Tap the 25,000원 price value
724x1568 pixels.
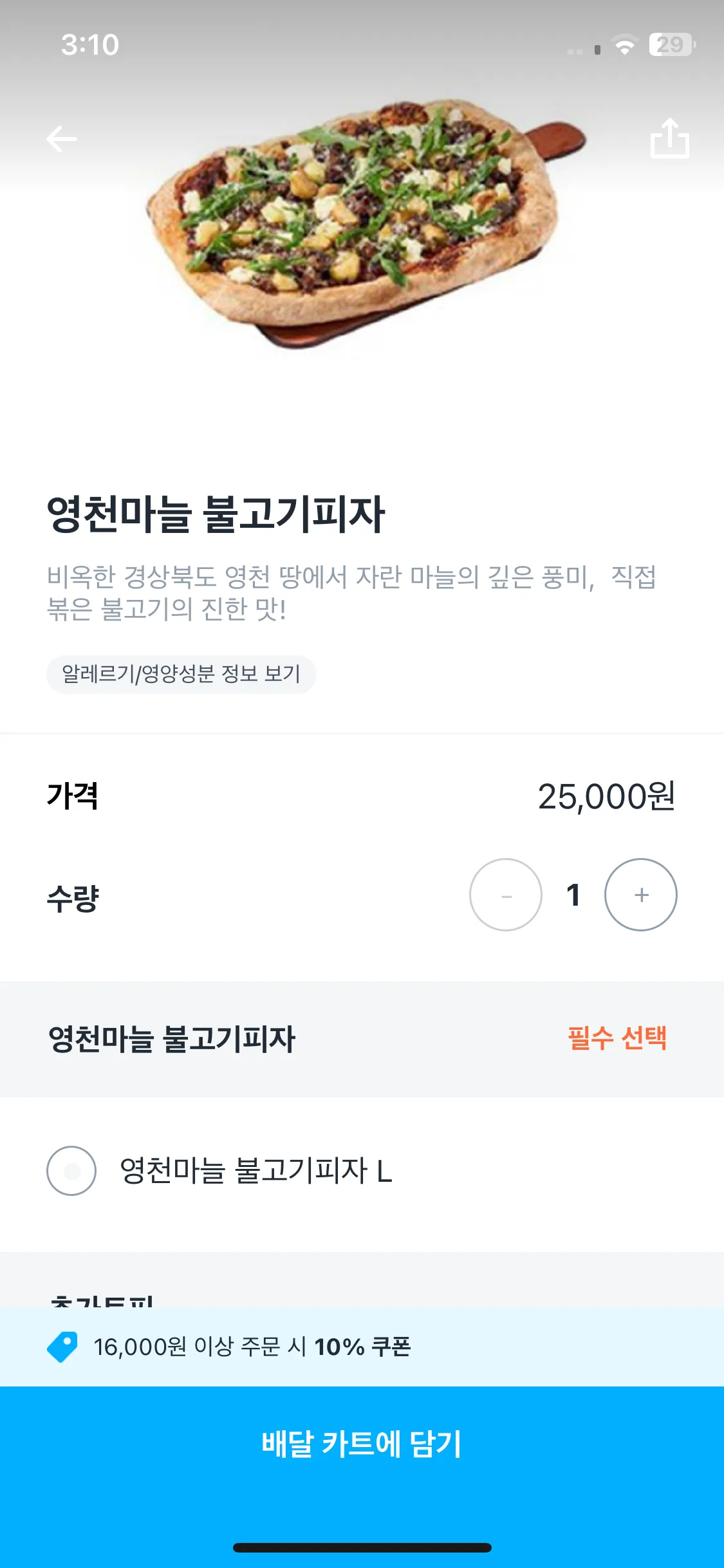(606, 797)
